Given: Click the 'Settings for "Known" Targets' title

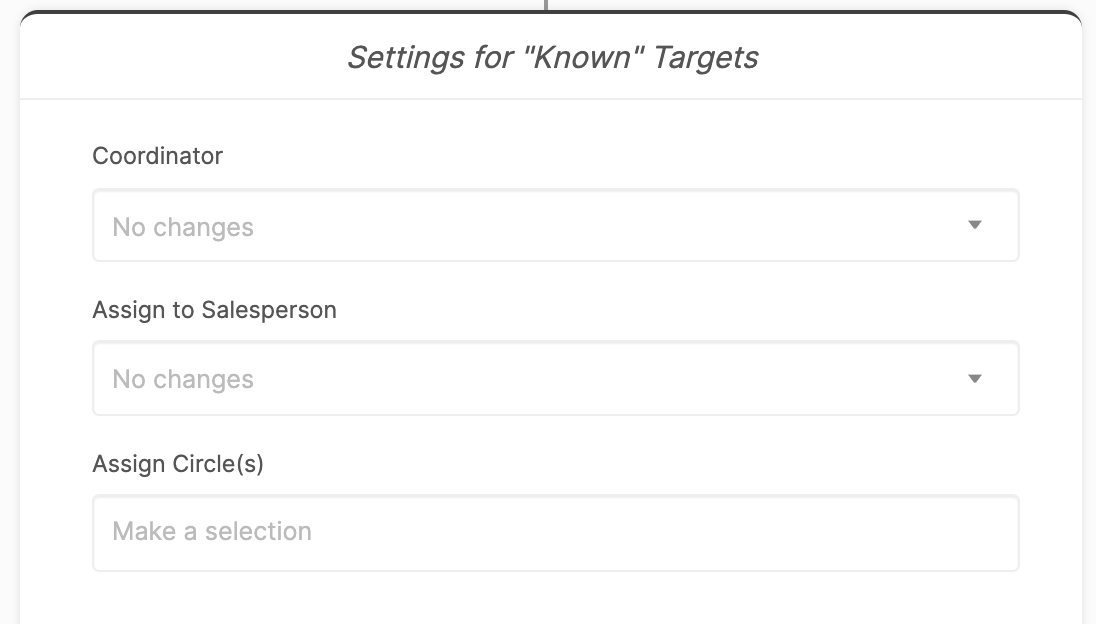Looking at the screenshot, I should (x=553, y=58).
